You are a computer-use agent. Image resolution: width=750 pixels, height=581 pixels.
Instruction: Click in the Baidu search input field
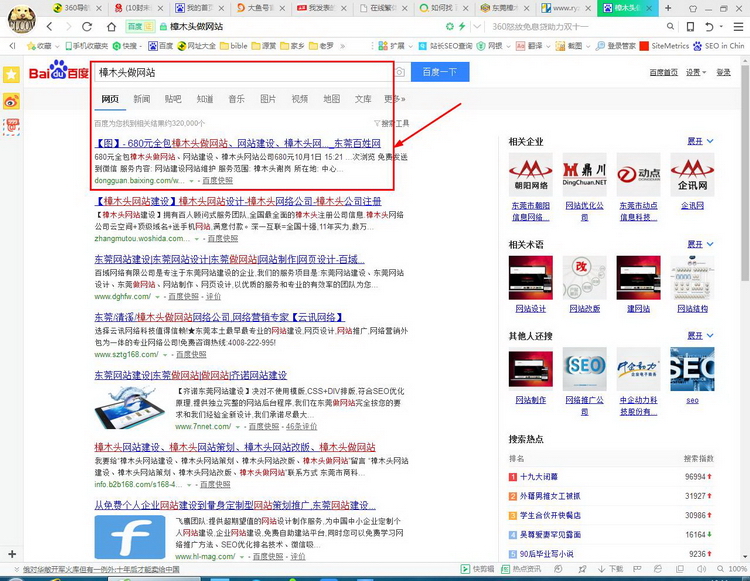click(x=243, y=72)
